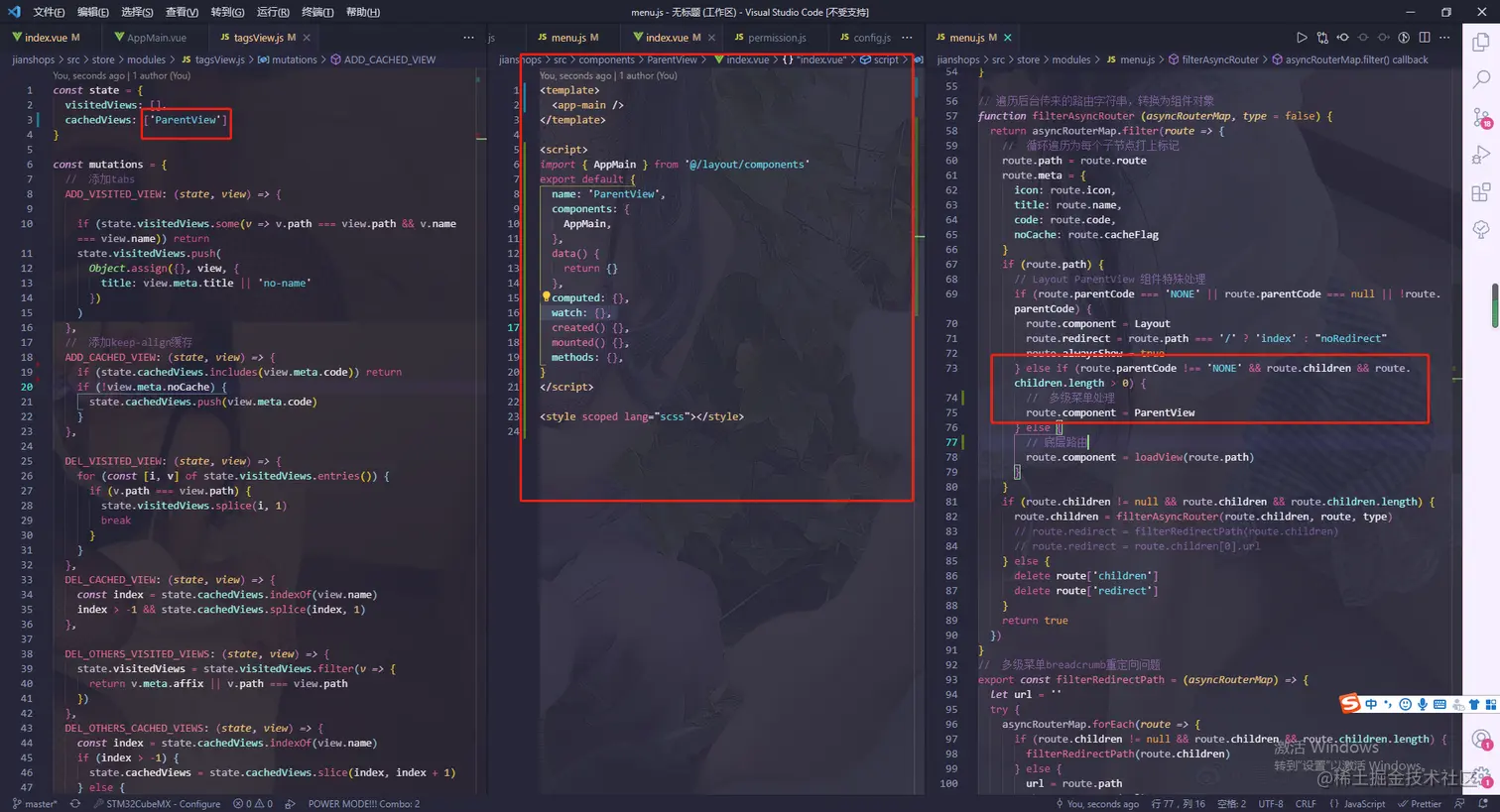Screen dimensions: 1500x812
Task: Open the 编辑(E) menu
Action: (93, 12)
